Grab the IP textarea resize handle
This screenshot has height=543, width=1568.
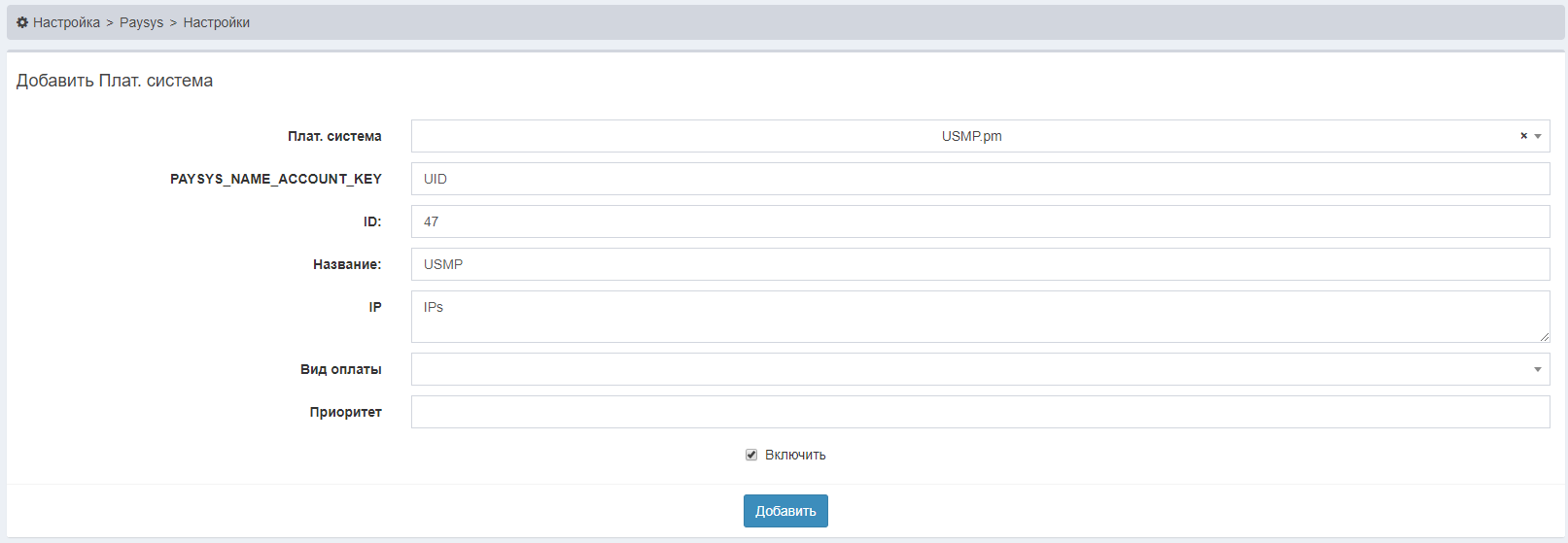pos(1544,336)
